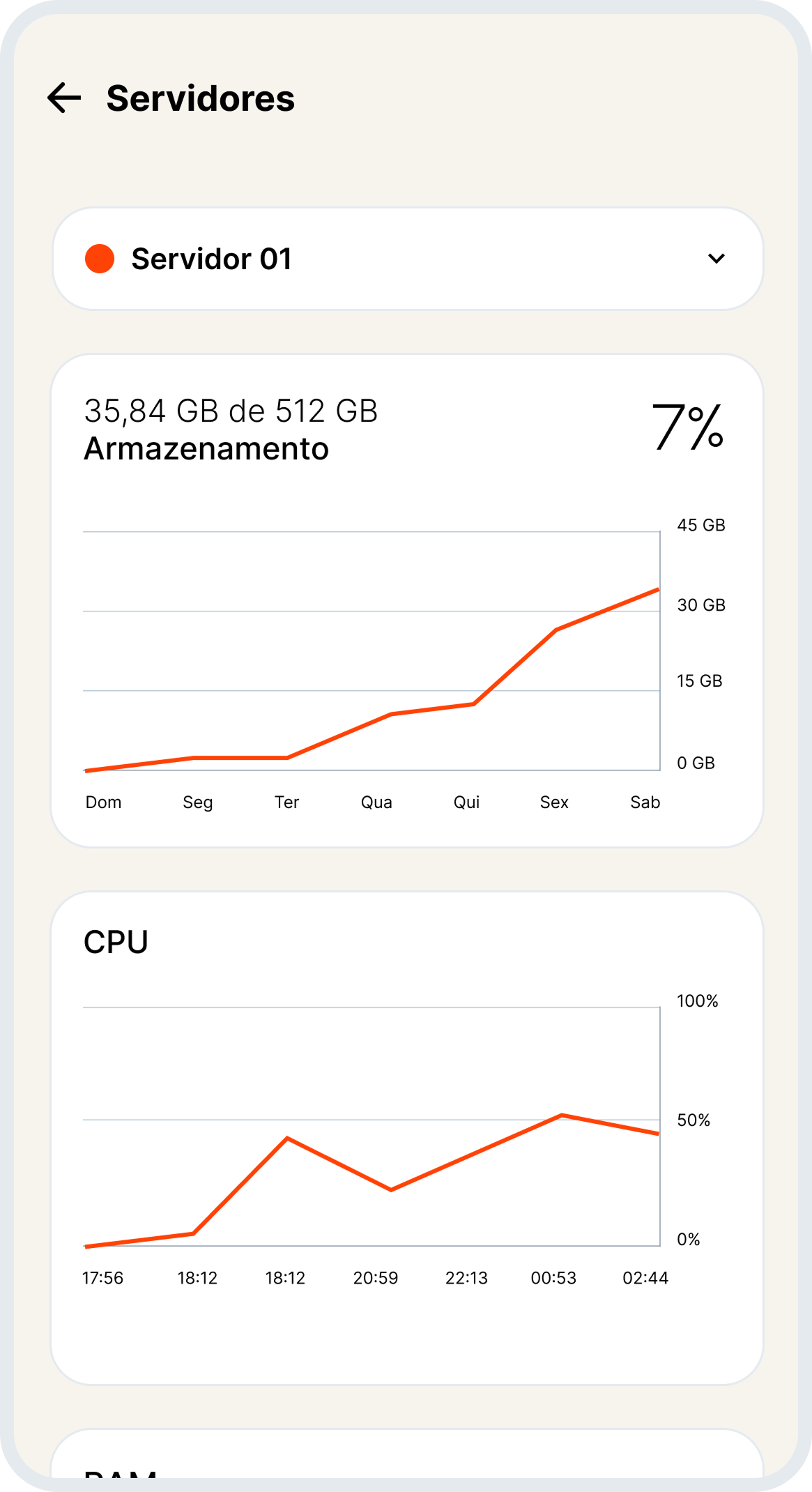The height and width of the screenshot is (1492, 812).
Task: Tap the Sab label on storage chart
Action: pyautogui.click(x=645, y=802)
